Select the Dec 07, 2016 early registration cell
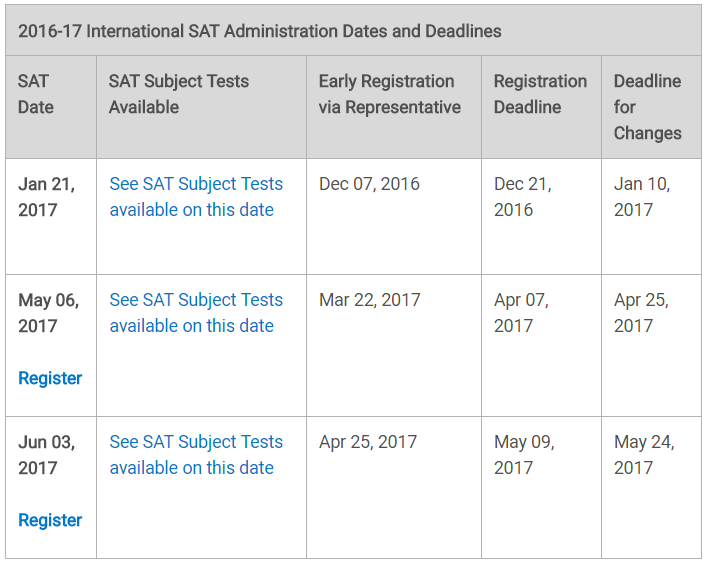The height and width of the screenshot is (563, 704). pos(369,184)
